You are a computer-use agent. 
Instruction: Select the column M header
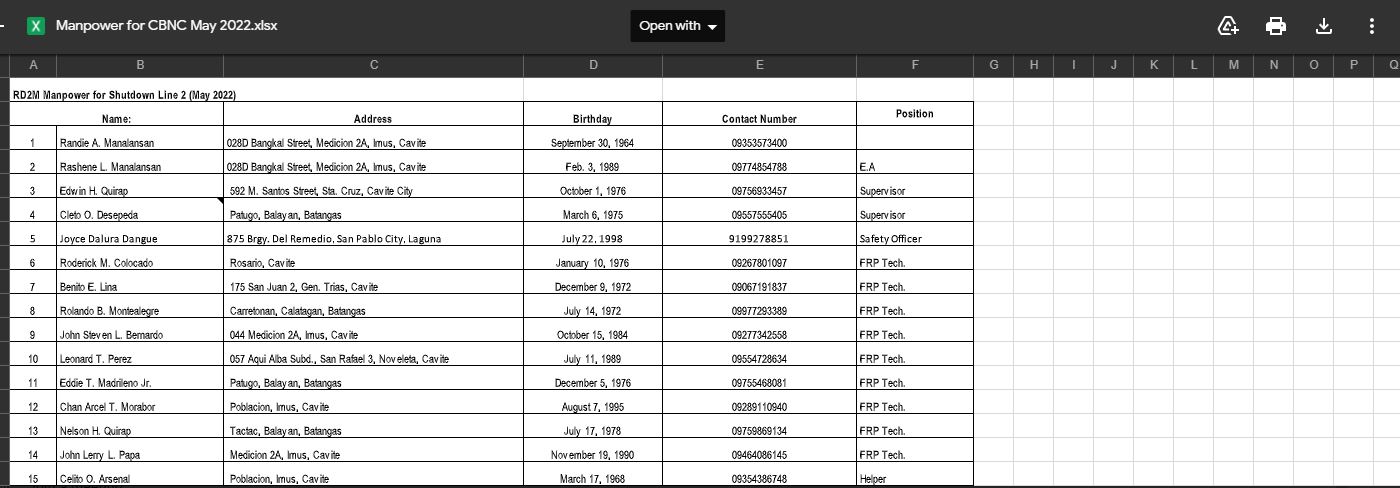[1233, 65]
